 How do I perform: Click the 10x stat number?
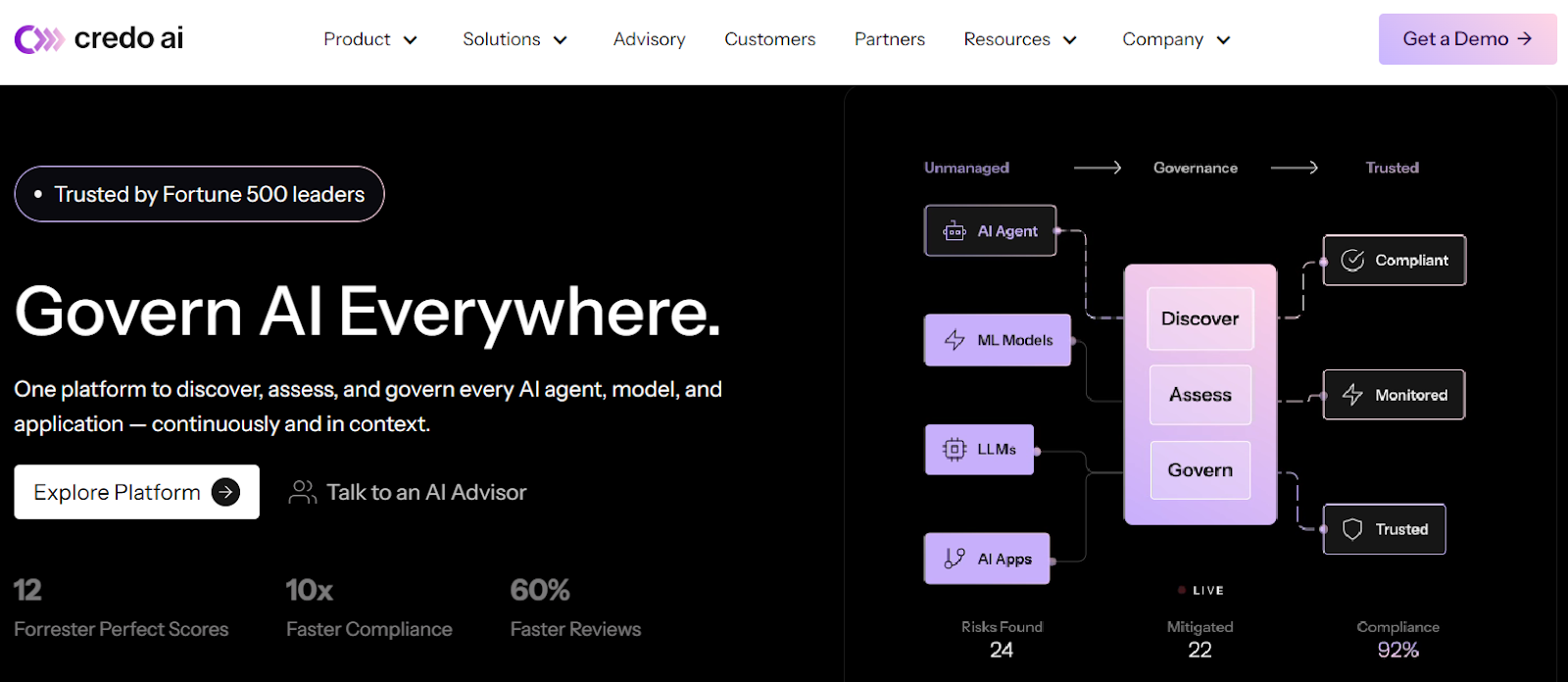(310, 590)
